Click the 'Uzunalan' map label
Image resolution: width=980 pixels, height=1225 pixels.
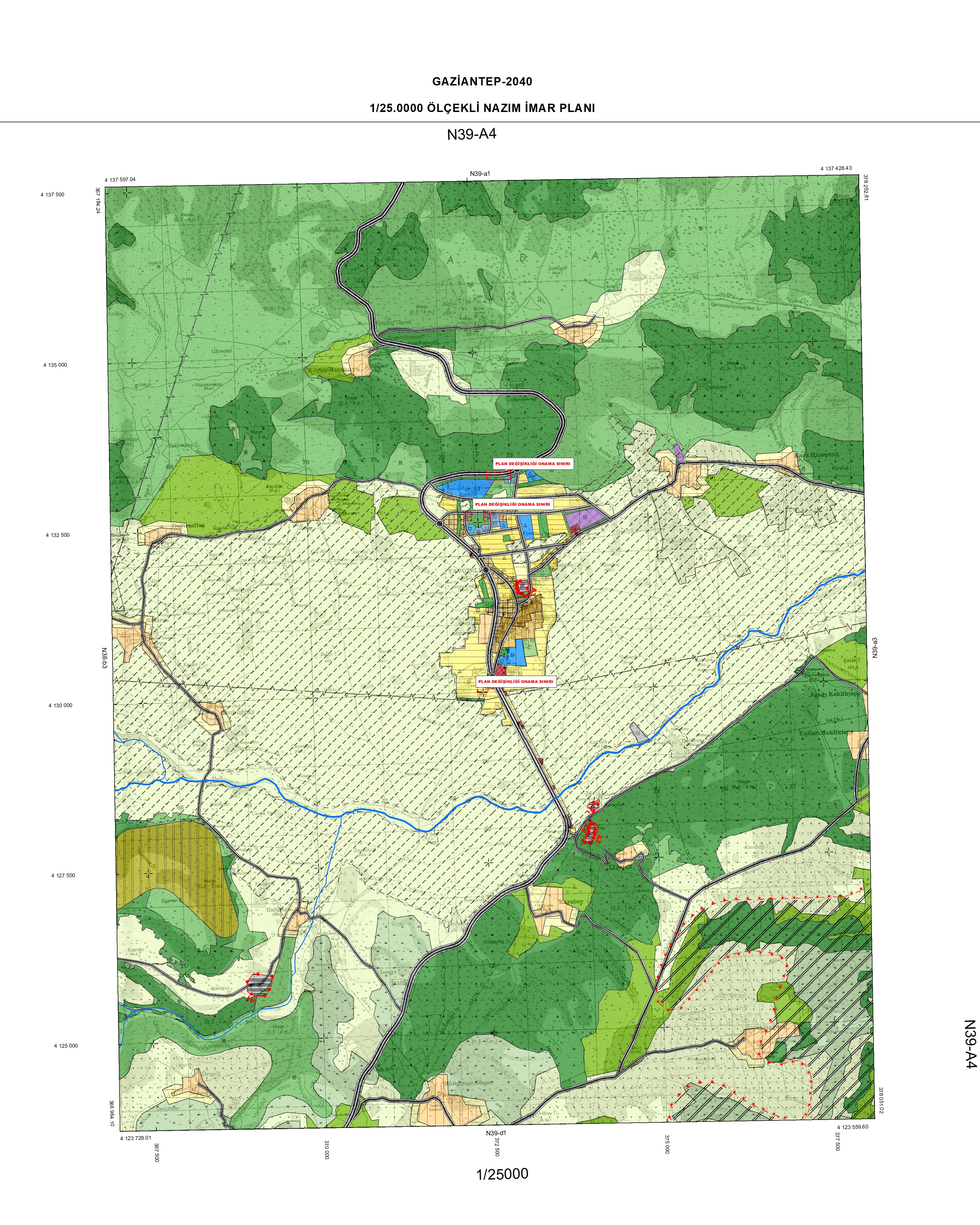(222, 351)
